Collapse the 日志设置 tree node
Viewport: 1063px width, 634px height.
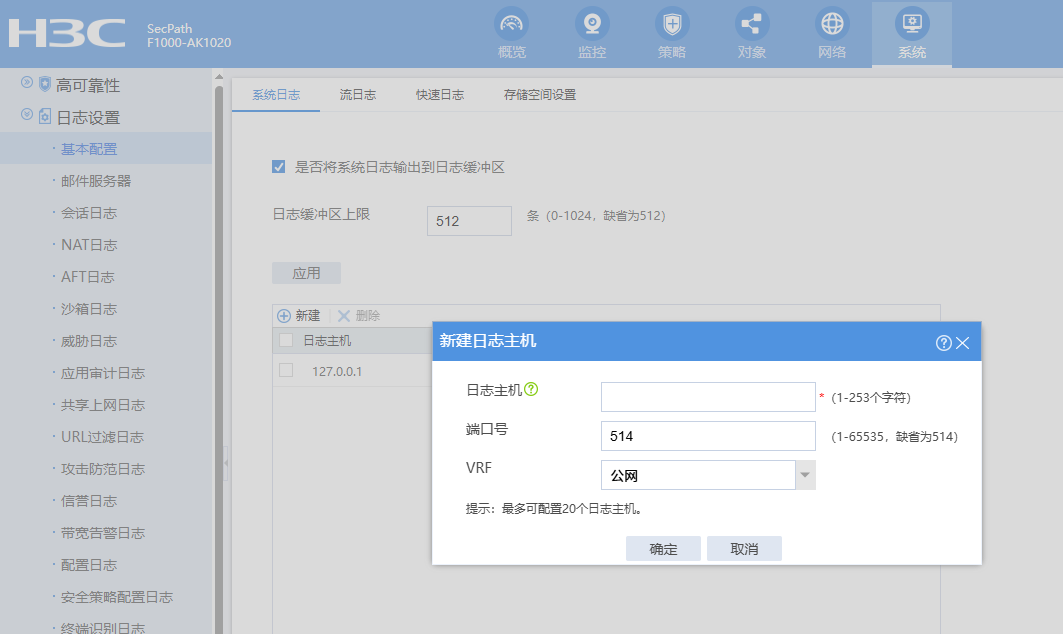28,117
